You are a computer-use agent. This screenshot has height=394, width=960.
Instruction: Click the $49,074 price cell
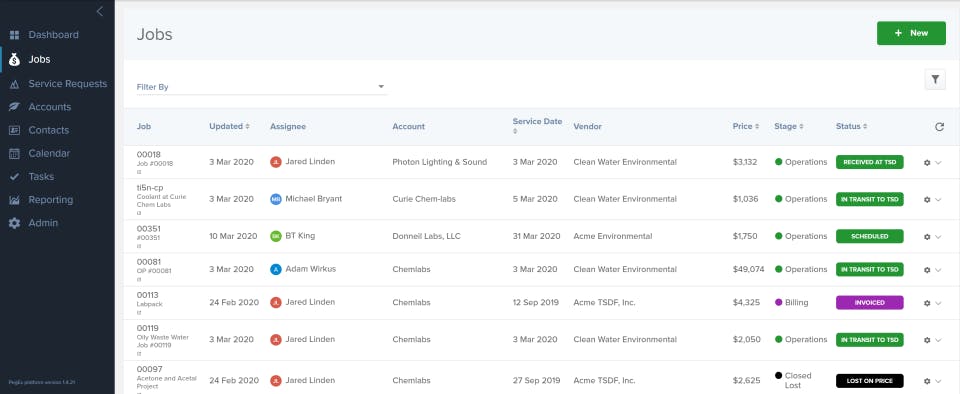click(748, 269)
